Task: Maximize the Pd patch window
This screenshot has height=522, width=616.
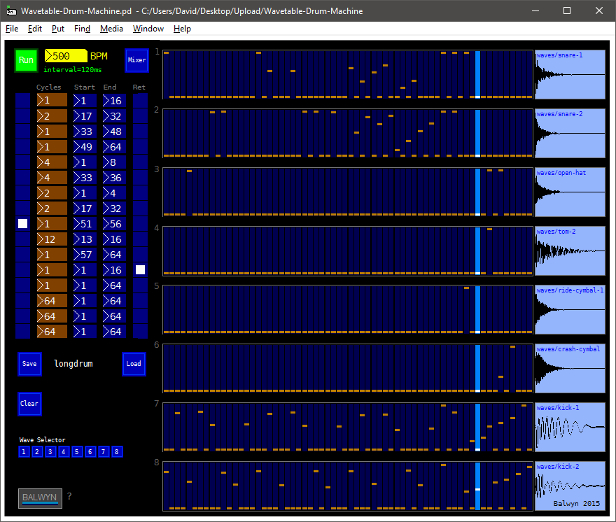Action: [567, 11]
